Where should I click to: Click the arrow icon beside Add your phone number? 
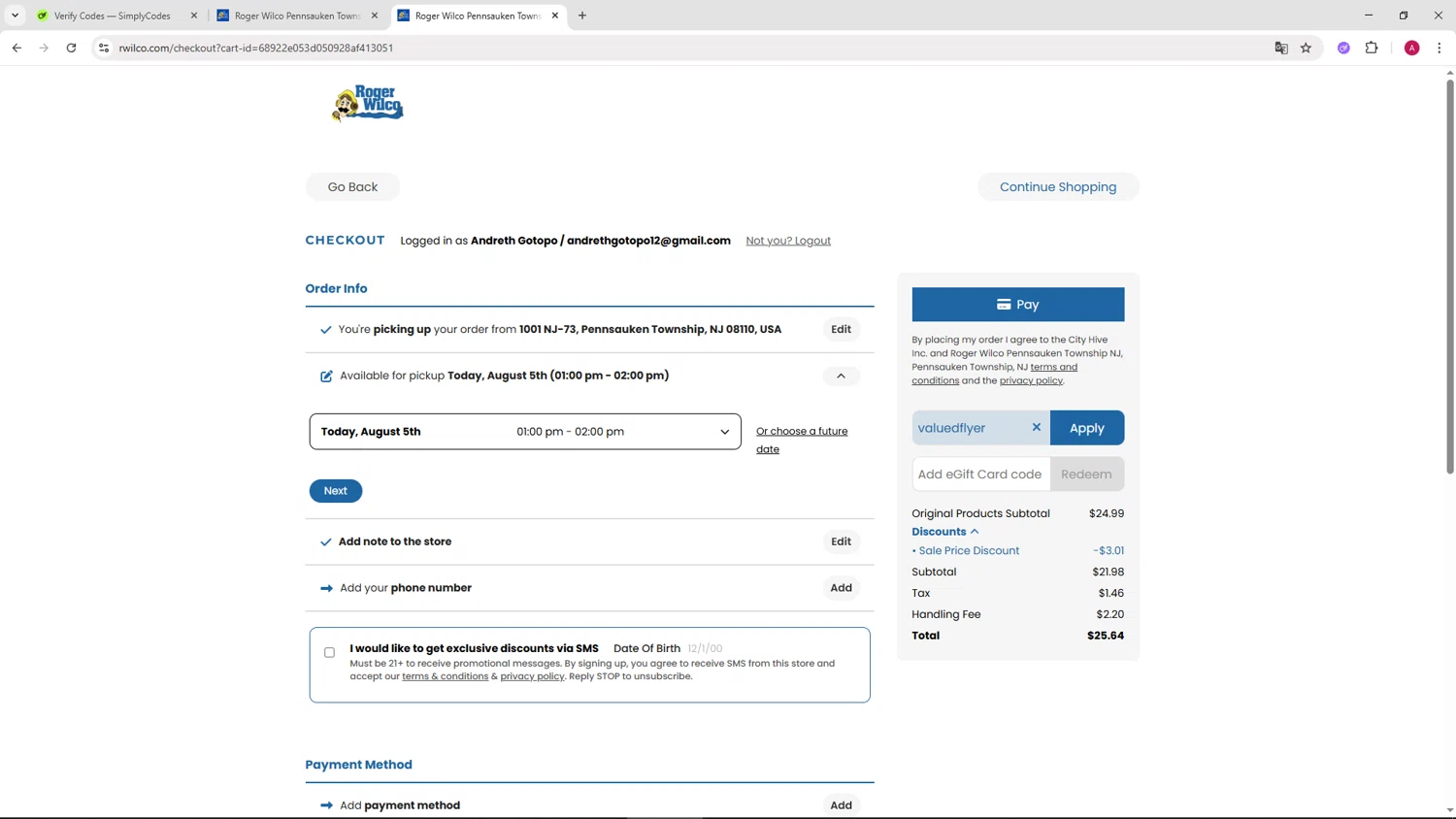click(x=326, y=588)
